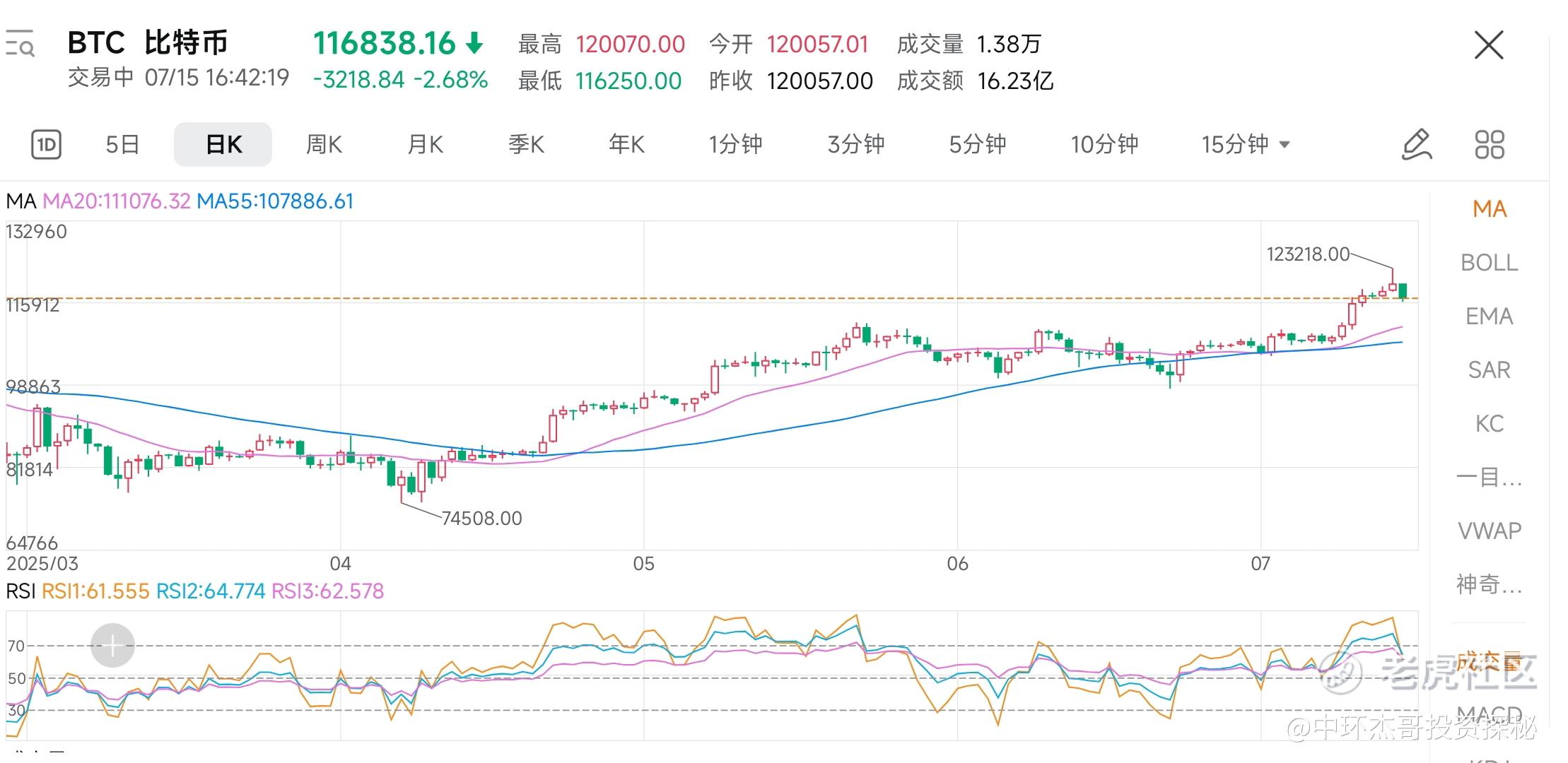Click the gray plus circle on RSI

[x=112, y=645]
